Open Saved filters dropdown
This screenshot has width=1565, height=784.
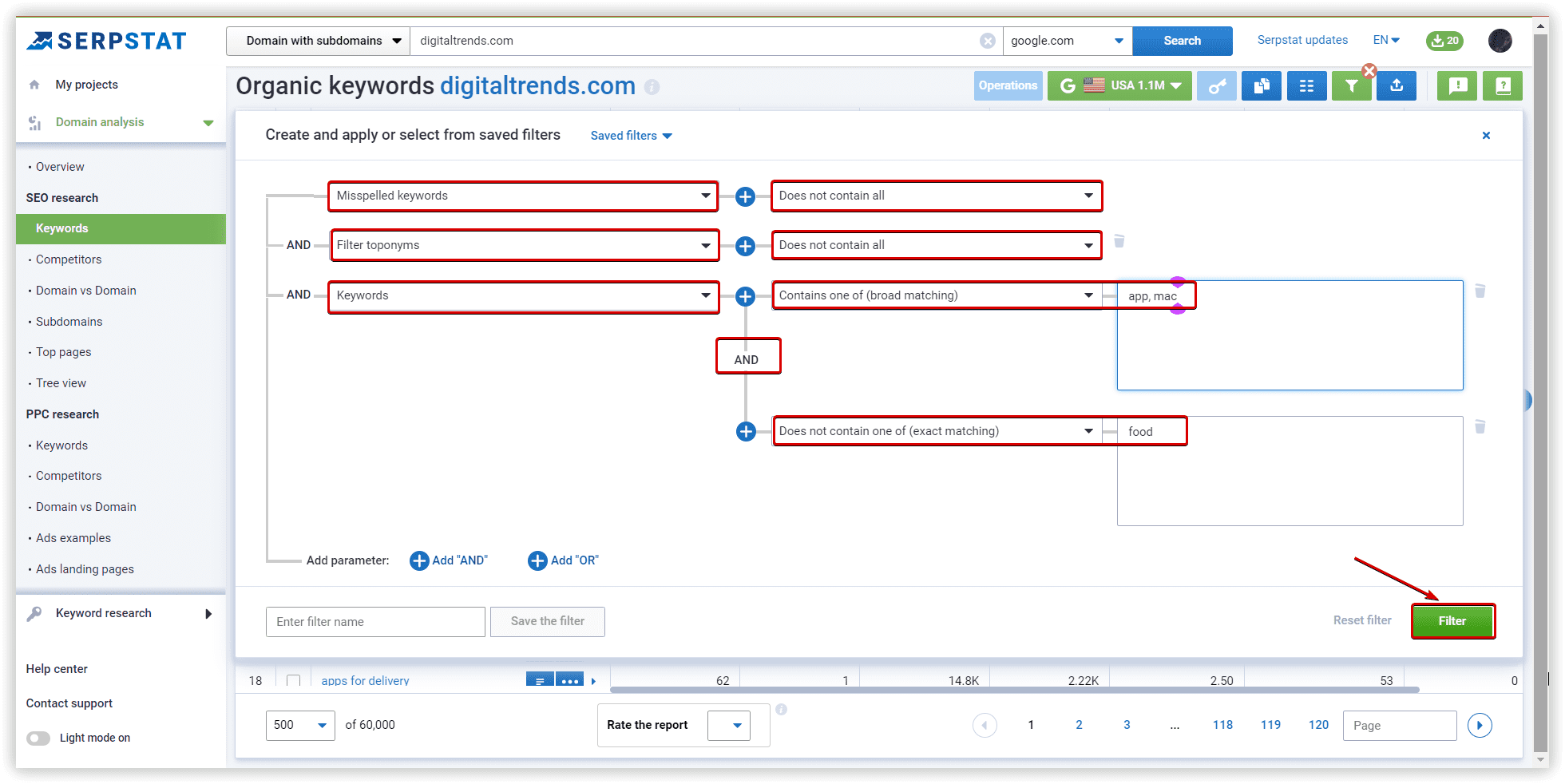631,136
